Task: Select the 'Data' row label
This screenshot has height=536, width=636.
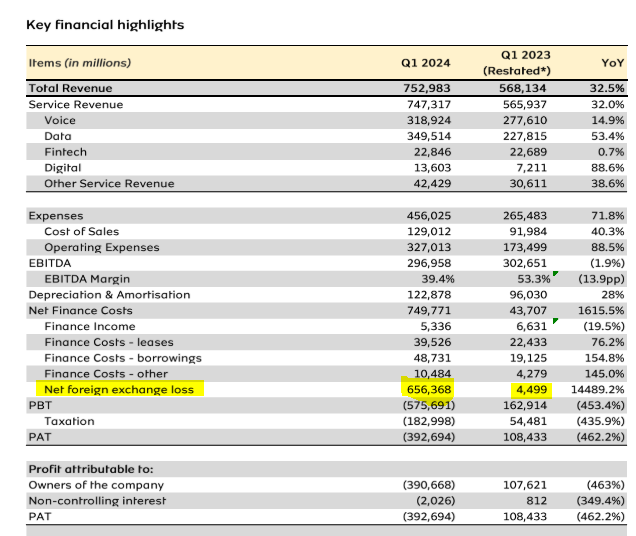Action: 58,136
